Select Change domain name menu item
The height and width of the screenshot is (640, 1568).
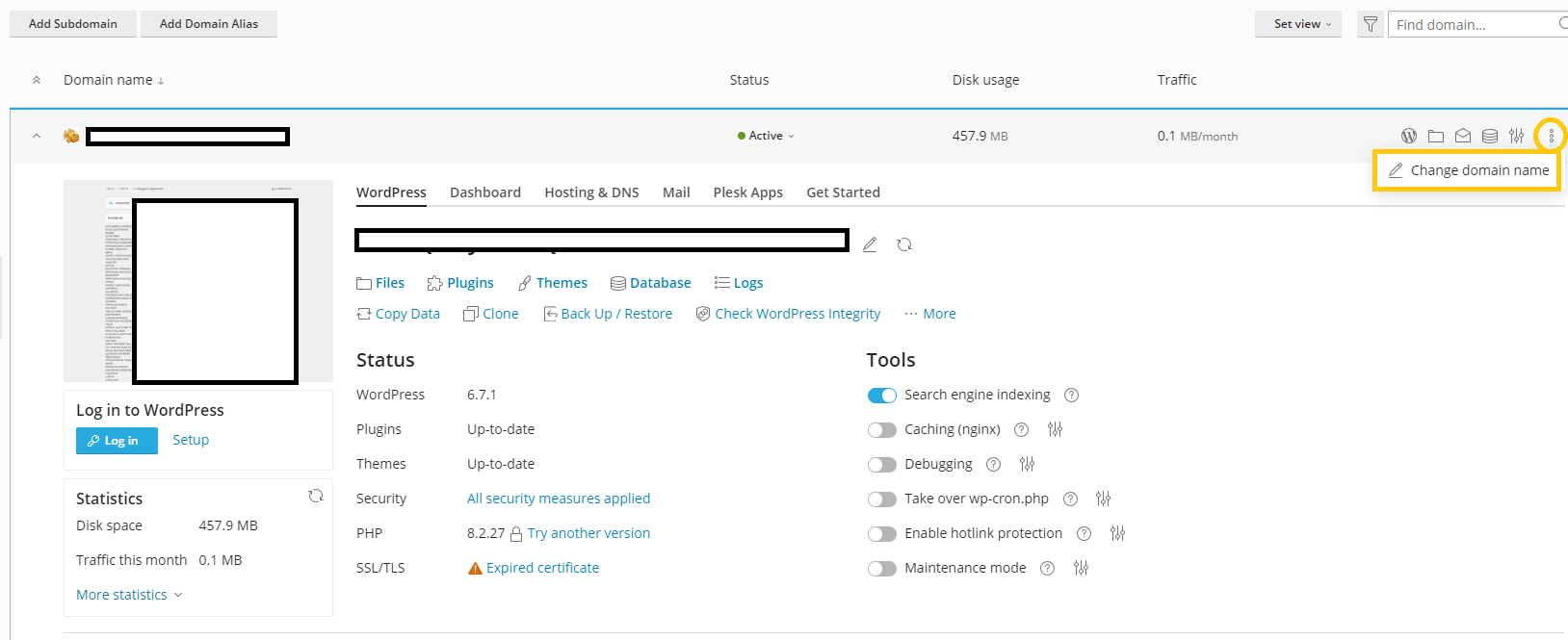click(1467, 170)
